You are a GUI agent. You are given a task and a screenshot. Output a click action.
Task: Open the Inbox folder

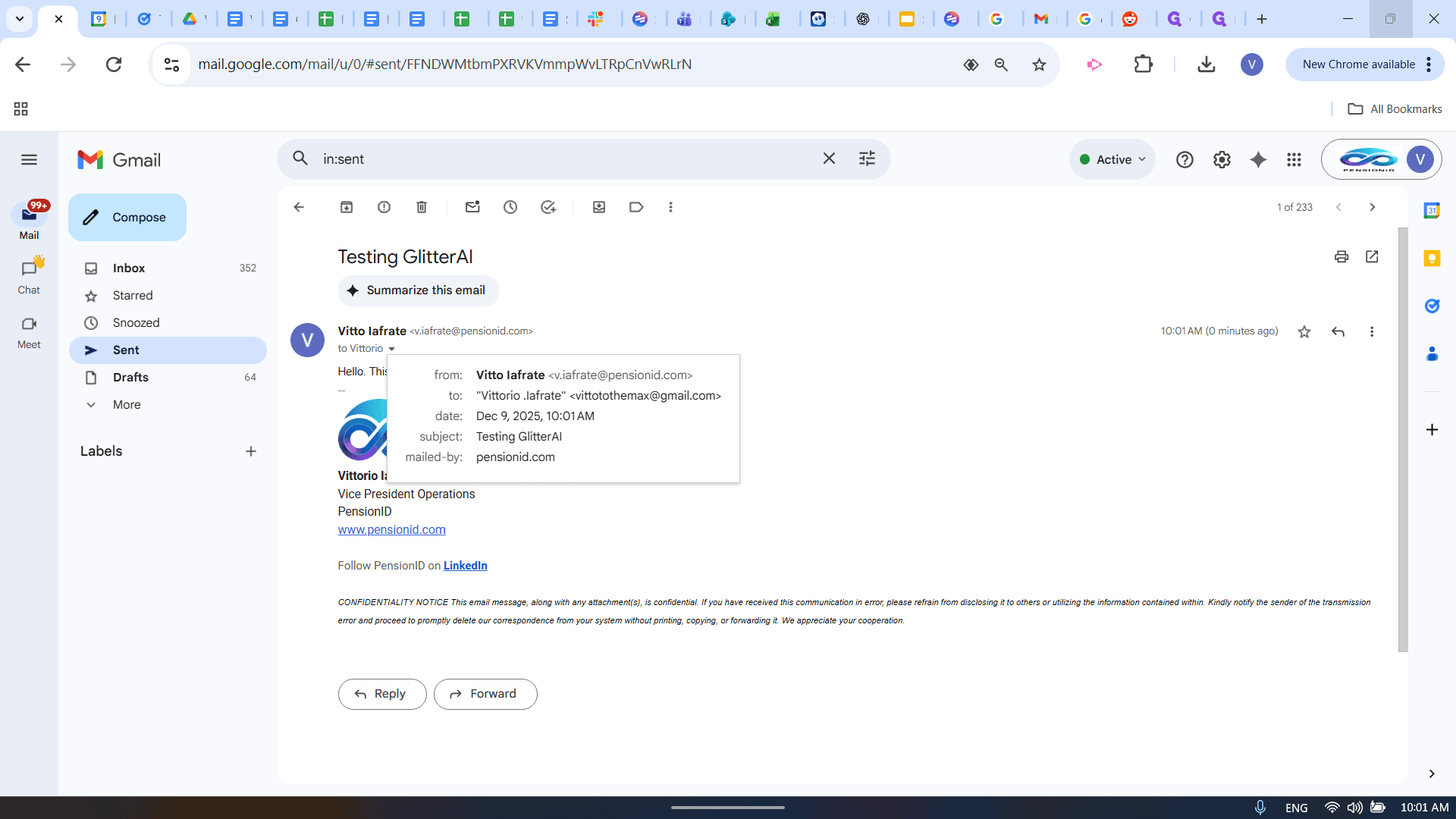[x=168, y=268]
